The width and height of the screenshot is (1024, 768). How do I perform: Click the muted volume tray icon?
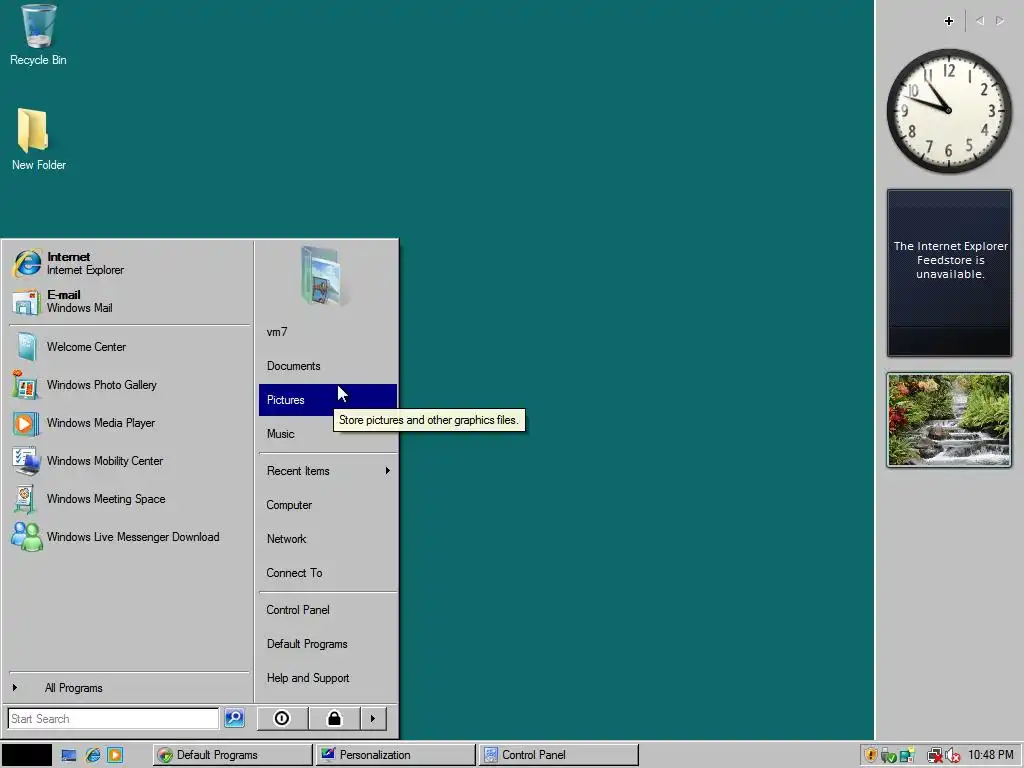click(x=953, y=756)
